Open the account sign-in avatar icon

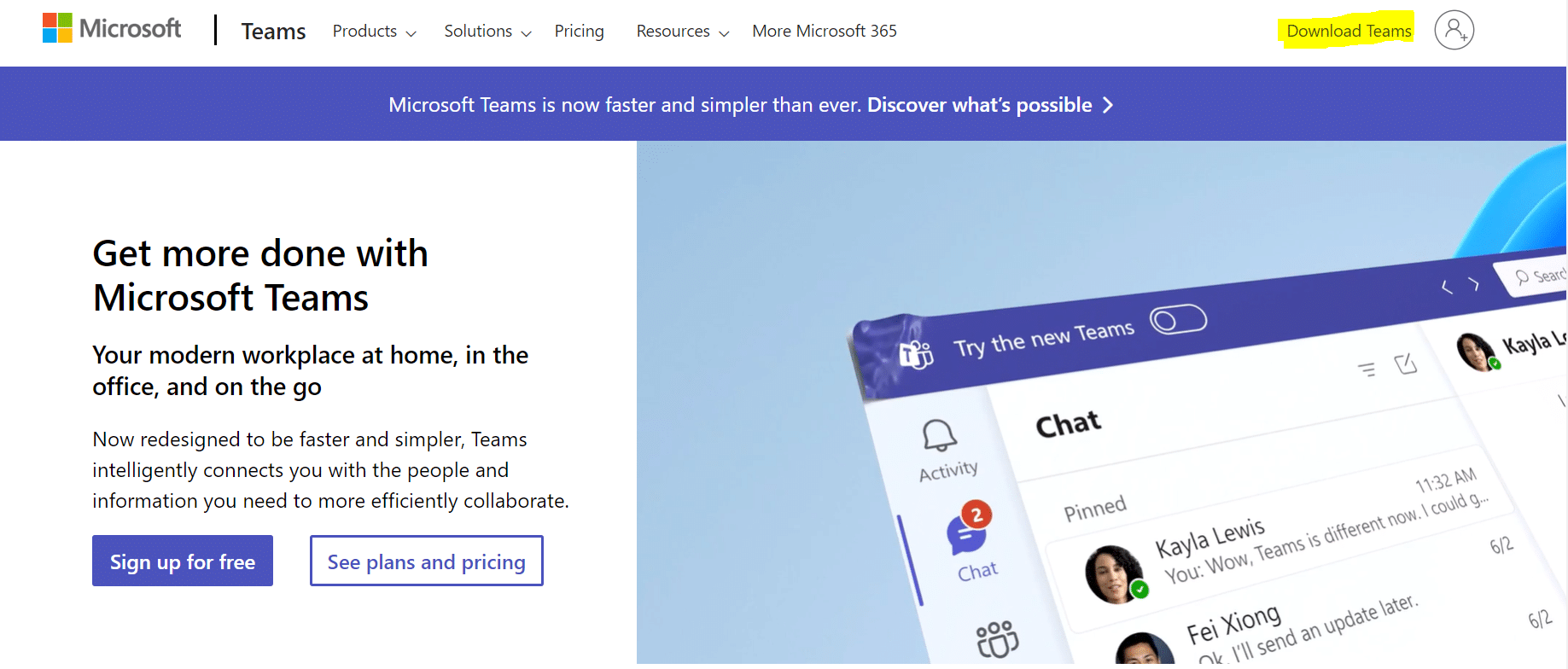pyautogui.click(x=1454, y=30)
